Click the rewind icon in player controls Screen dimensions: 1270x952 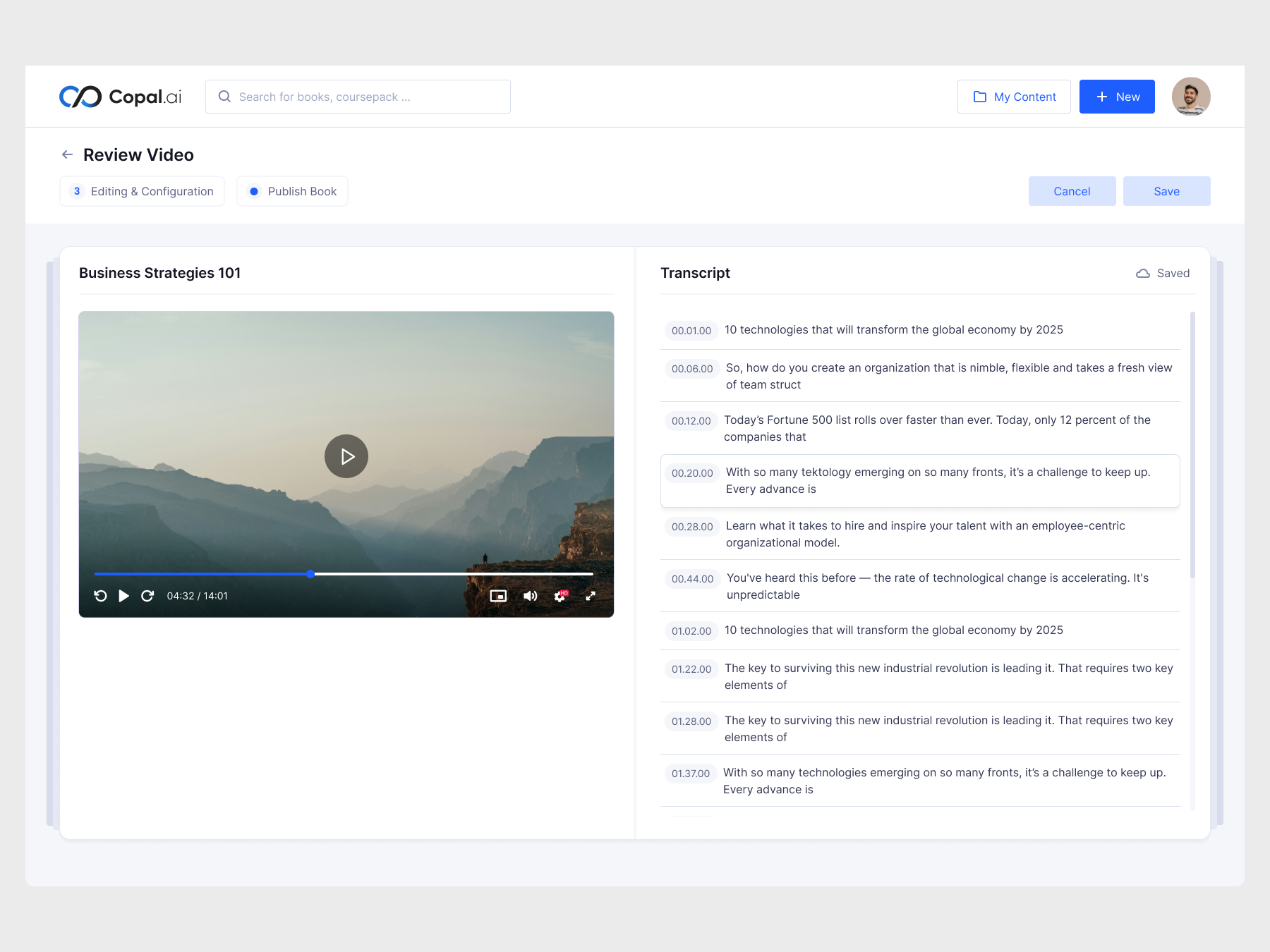pyautogui.click(x=100, y=596)
